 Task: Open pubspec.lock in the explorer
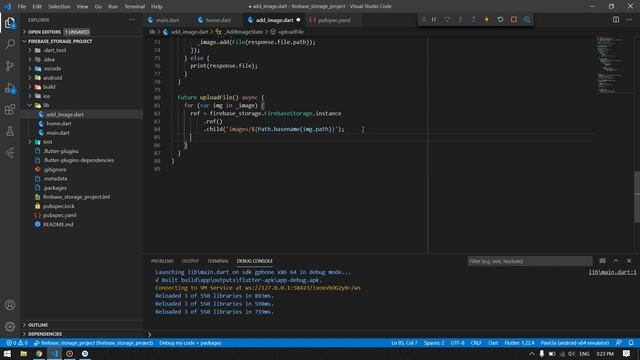click(59, 206)
